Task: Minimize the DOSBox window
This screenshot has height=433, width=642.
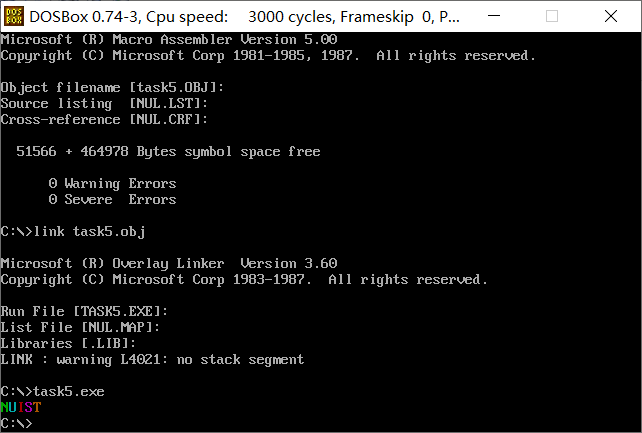Action: coord(494,16)
